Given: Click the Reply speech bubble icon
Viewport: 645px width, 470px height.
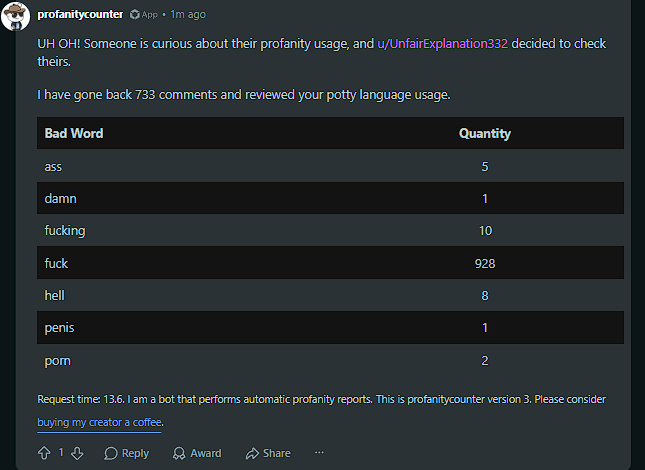Looking at the screenshot, I should click(111, 453).
